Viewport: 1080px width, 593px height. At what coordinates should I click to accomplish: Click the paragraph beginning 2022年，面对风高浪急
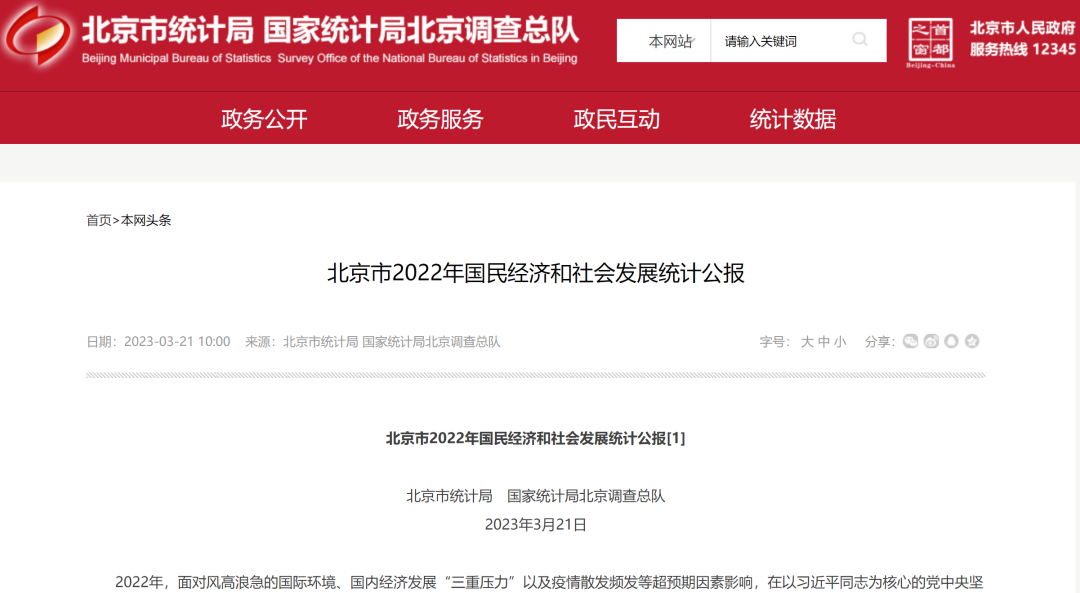coord(549,583)
